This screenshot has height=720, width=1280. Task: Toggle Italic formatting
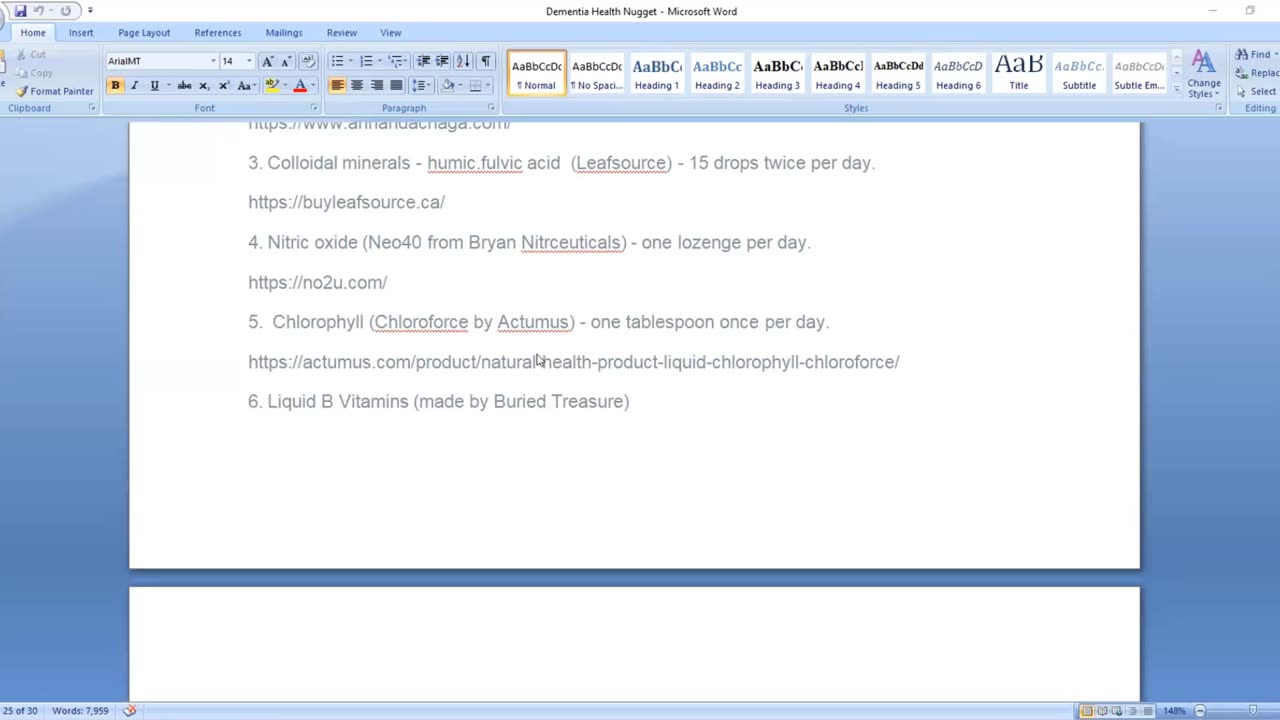click(x=135, y=86)
